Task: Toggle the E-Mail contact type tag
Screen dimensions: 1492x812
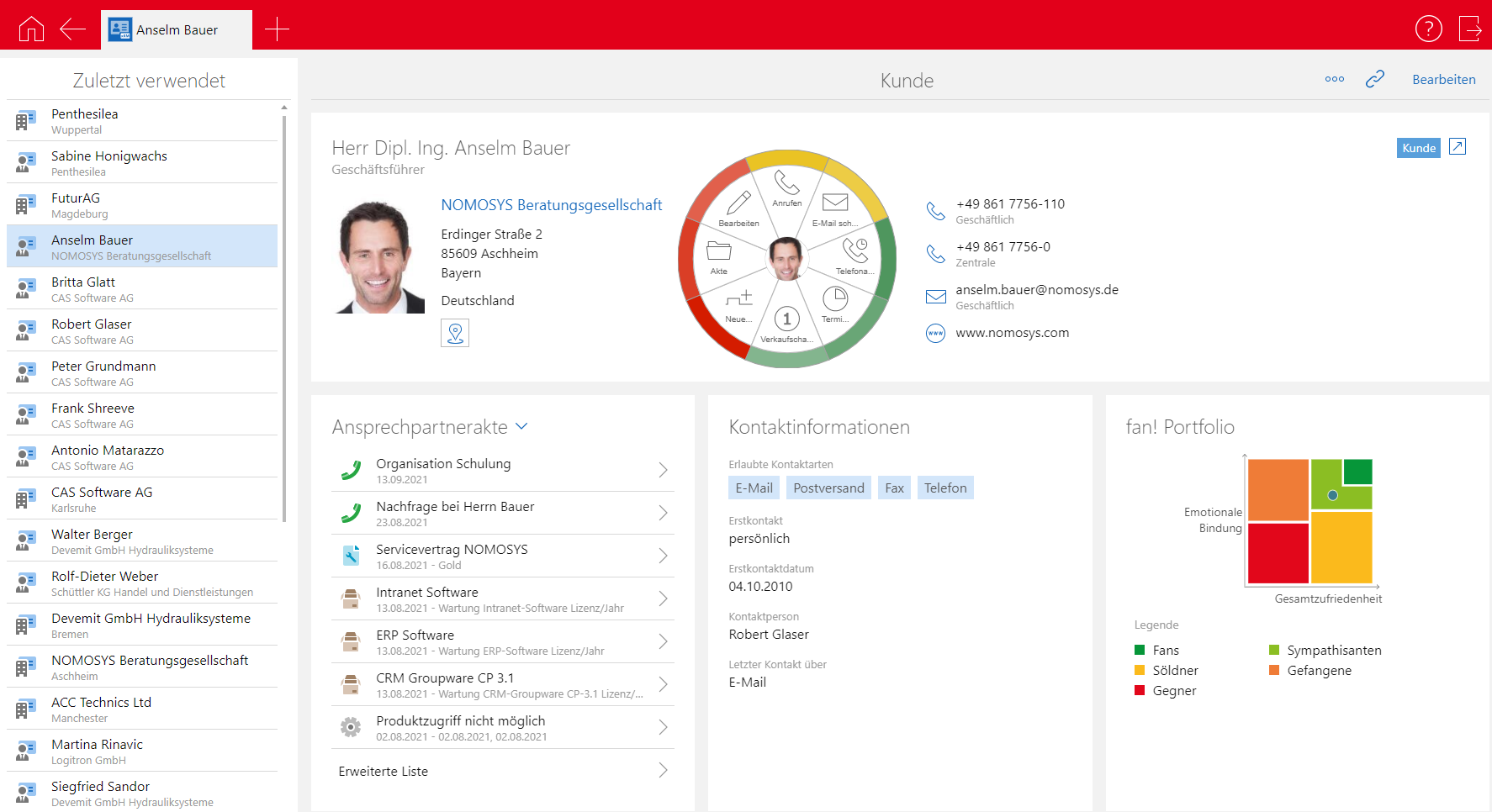Action: [x=754, y=488]
